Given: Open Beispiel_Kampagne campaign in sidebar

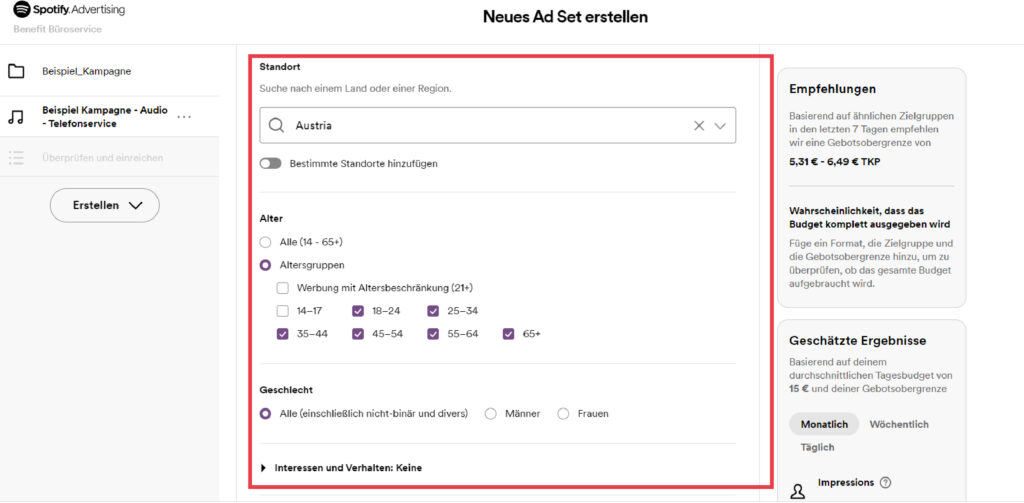Looking at the screenshot, I should [x=86, y=72].
